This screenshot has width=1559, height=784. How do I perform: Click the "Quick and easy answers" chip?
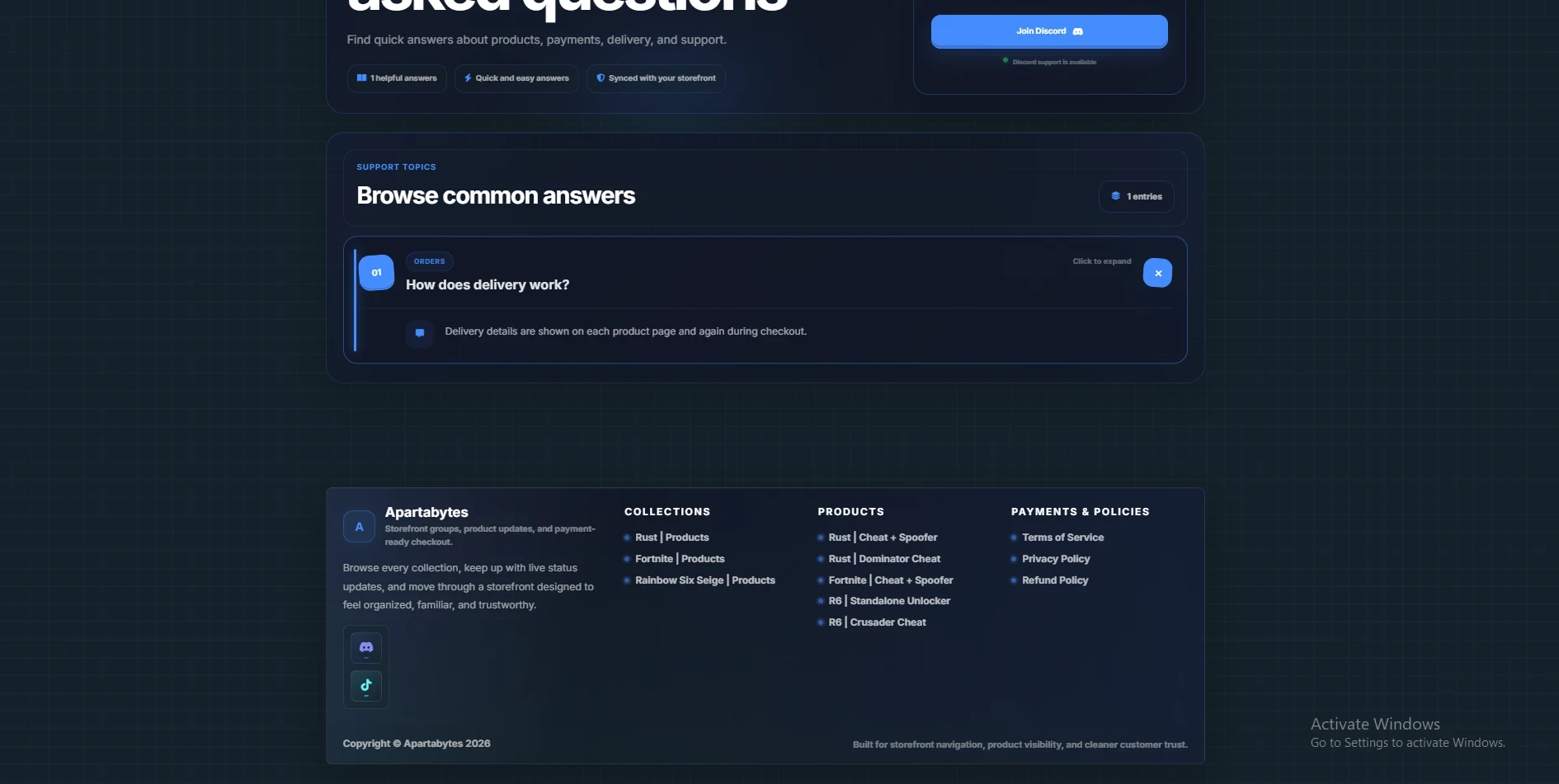point(516,78)
